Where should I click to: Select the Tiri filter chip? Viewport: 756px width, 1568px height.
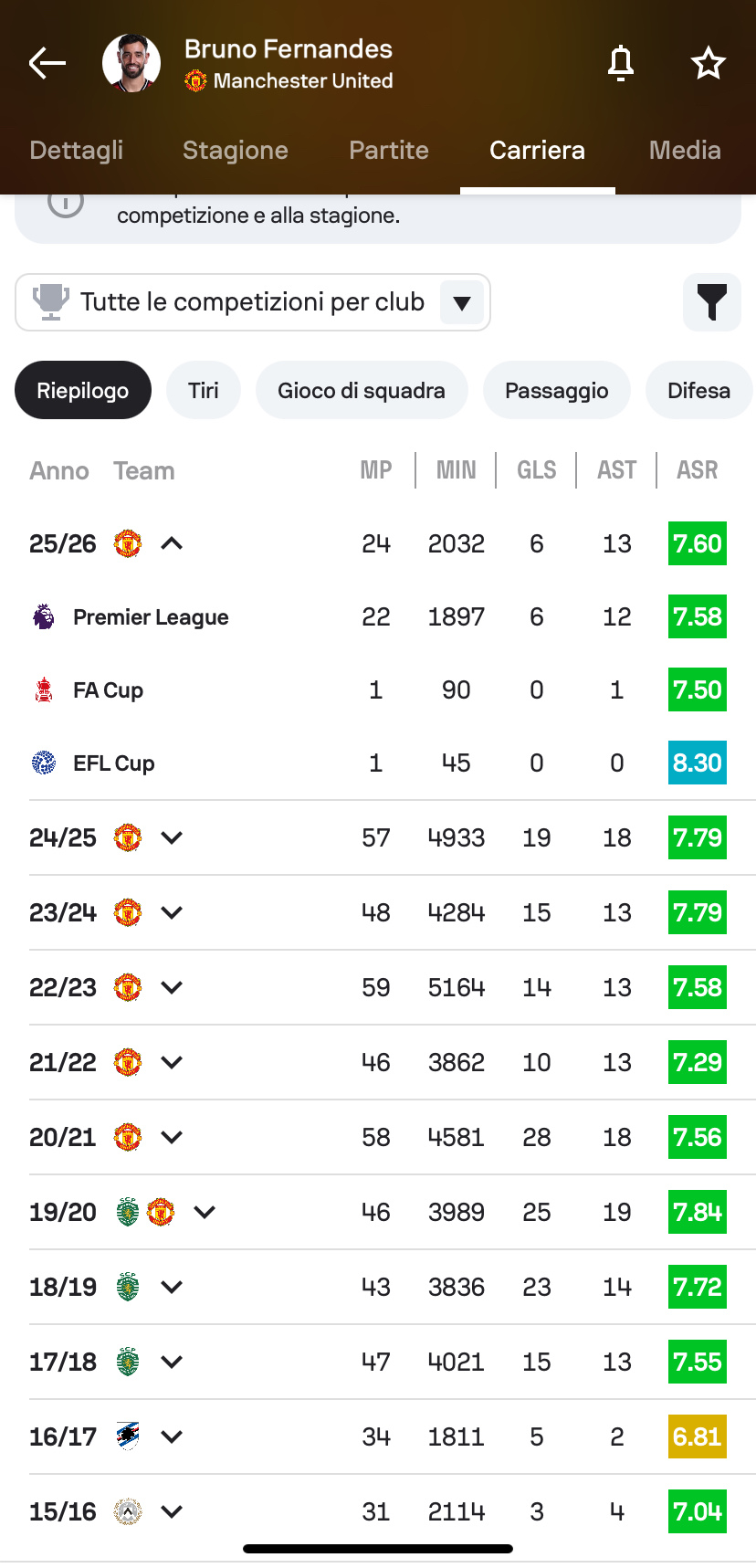tap(203, 390)
